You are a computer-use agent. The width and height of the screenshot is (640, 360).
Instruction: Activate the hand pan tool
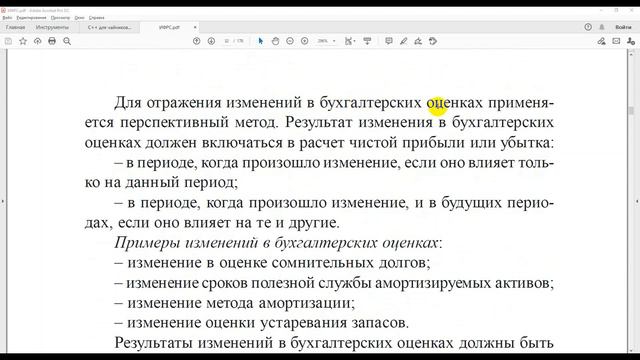coord(276,41)
